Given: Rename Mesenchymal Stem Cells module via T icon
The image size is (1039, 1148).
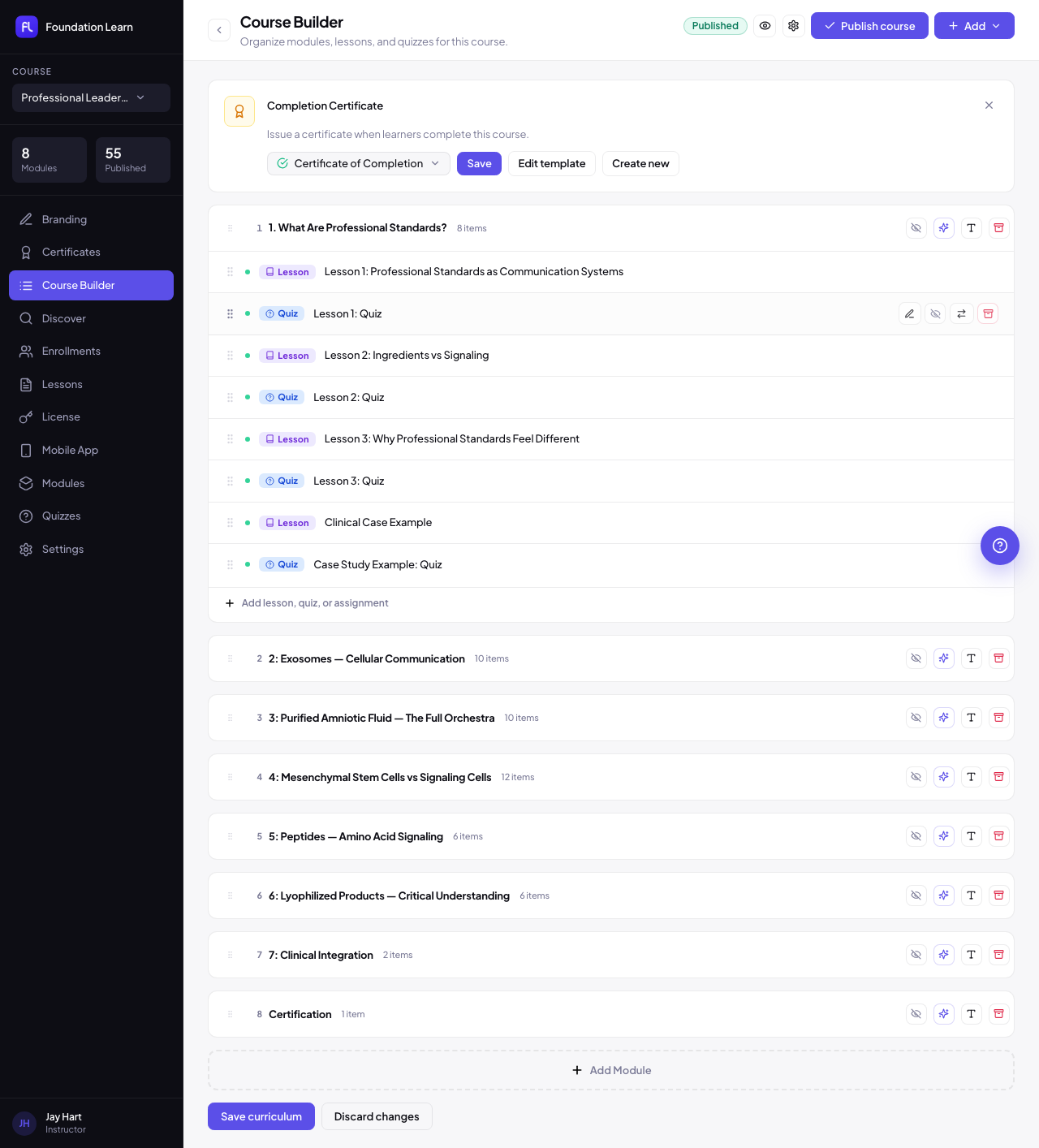Looking at the screenshot, I should [x=972, y=777].
